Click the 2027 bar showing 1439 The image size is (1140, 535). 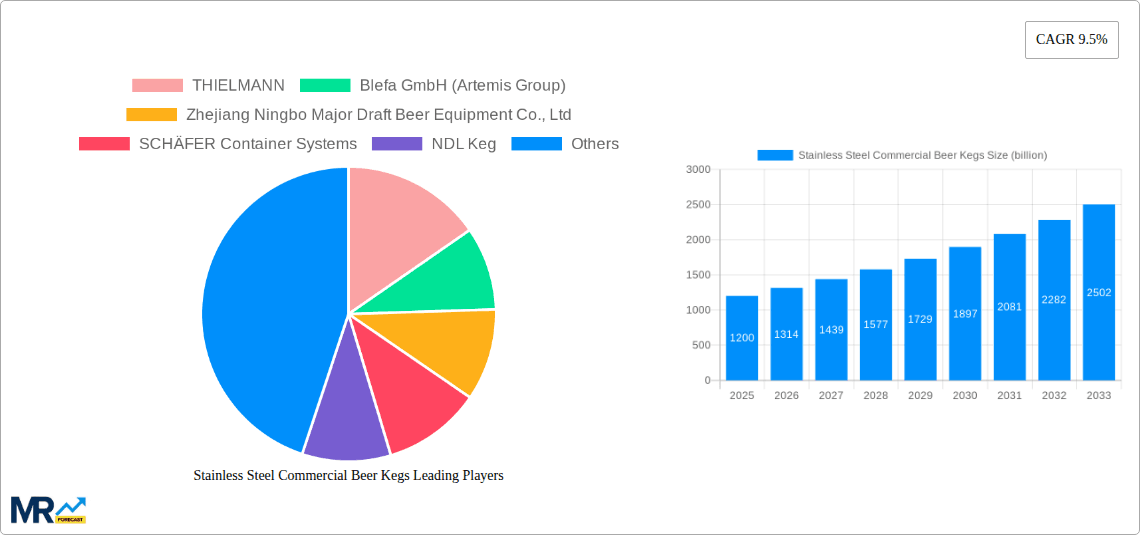[x=831, y=329]
